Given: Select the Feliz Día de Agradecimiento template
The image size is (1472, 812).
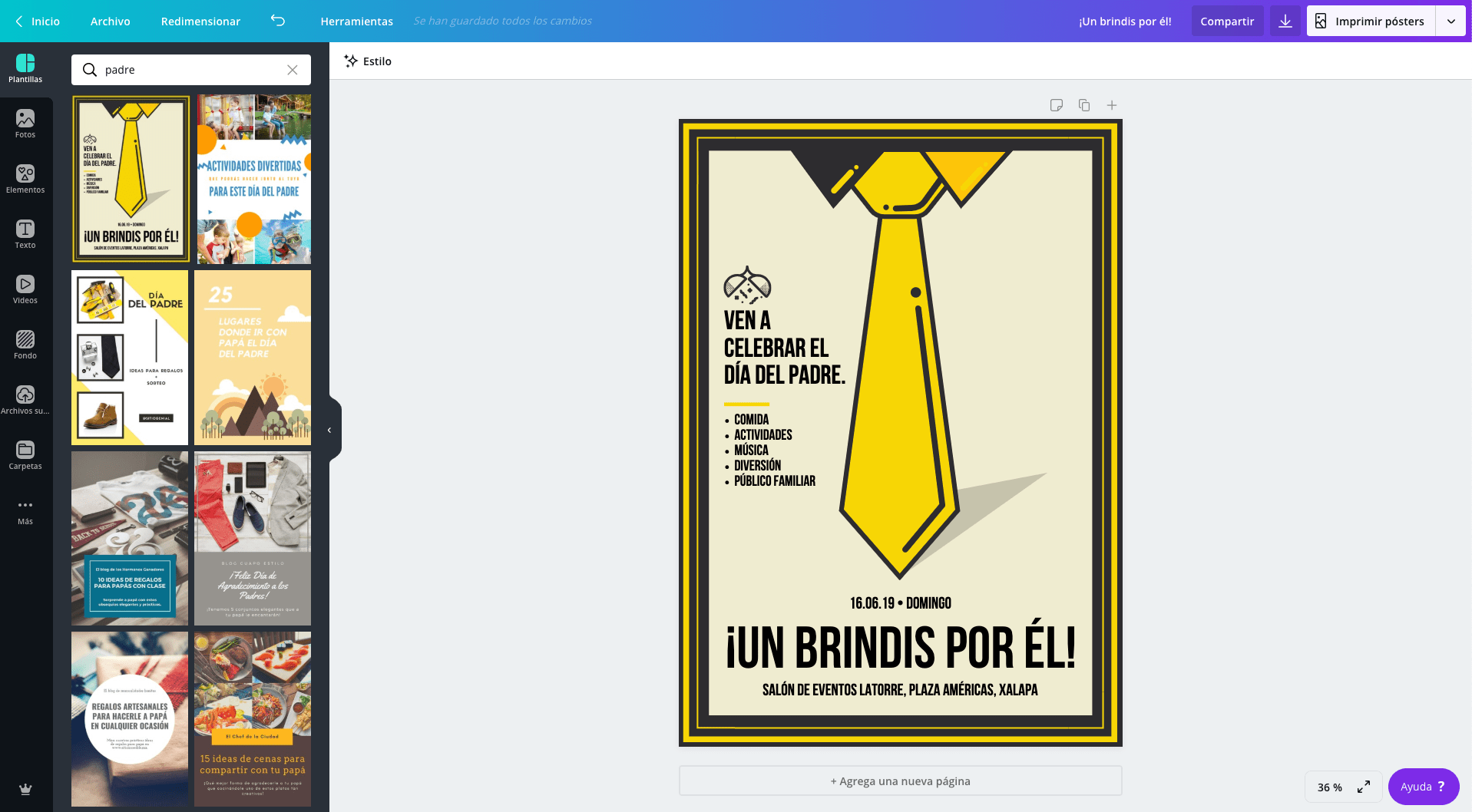Looking at the screenshot, I should [x=253, y=538].
